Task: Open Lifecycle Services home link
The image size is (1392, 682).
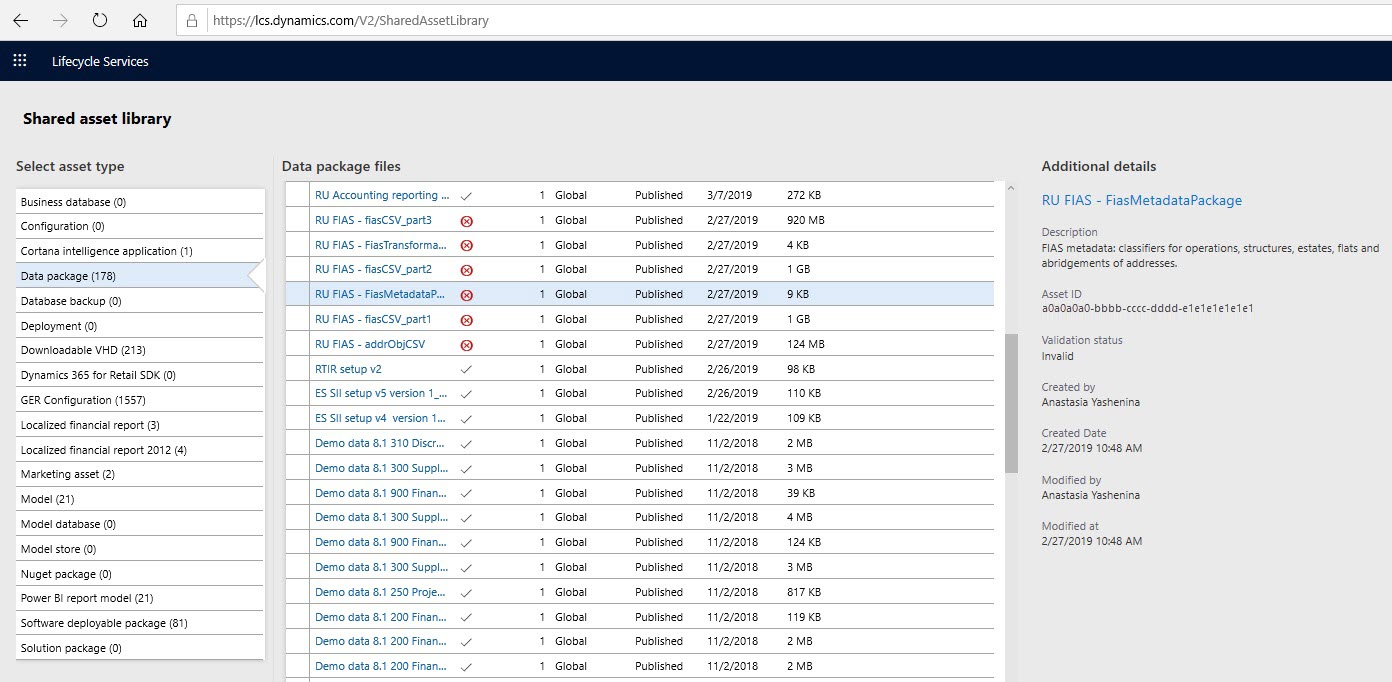Action: click(100, 61)
